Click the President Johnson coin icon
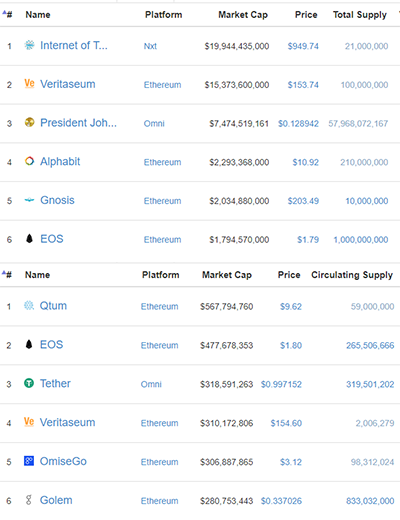This screenshot has height=520, width=400. click(29, 122)
